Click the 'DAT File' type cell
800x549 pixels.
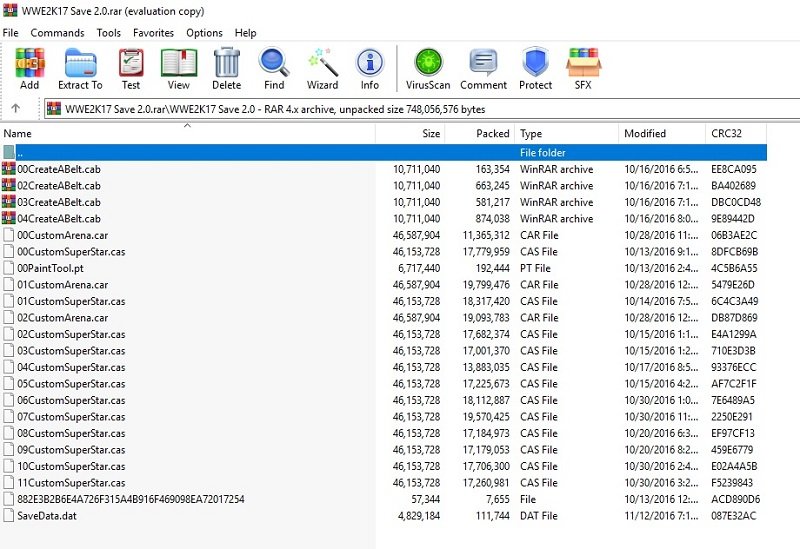539,515
